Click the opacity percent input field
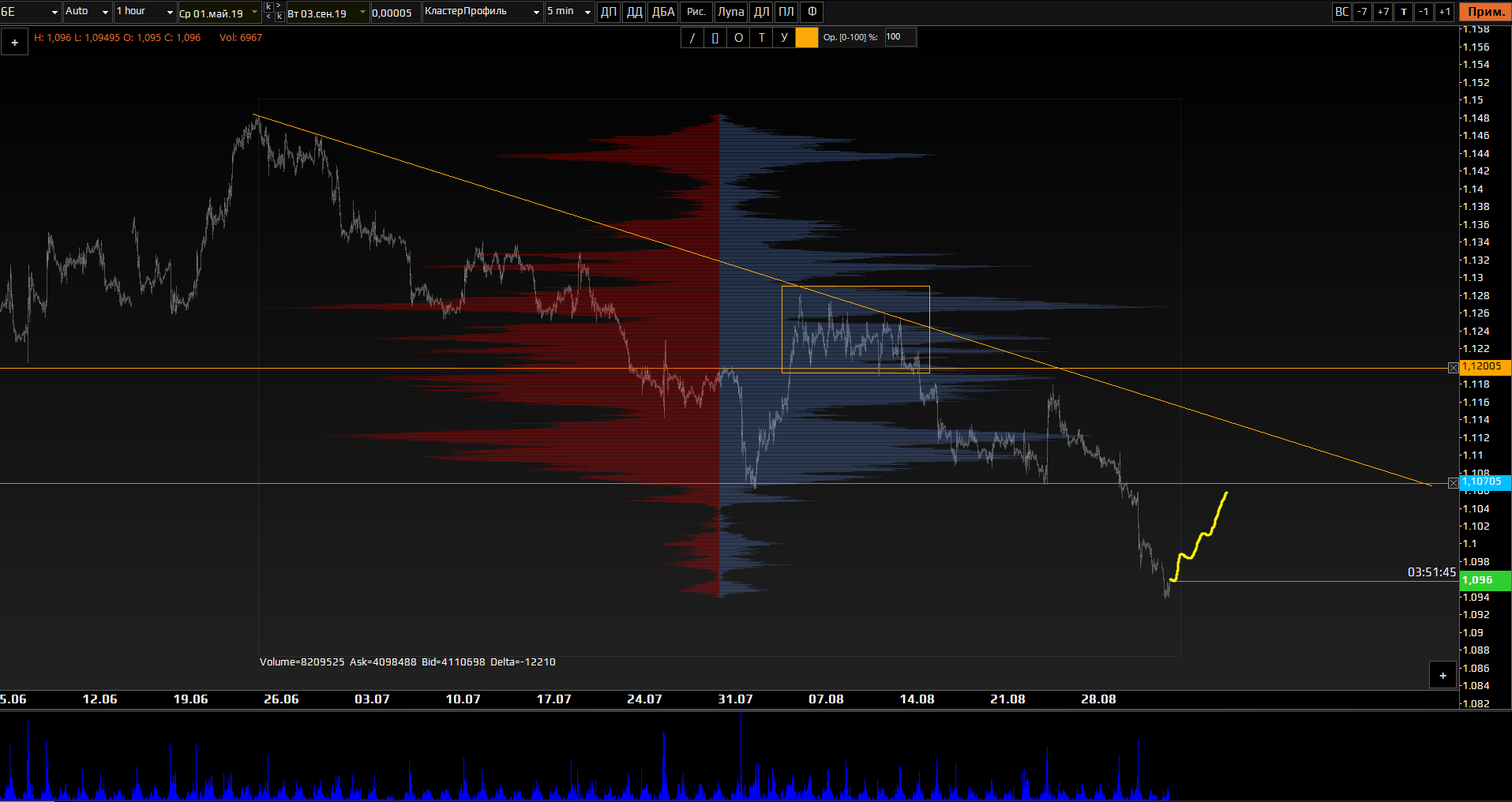Image resolution: width=1512 pixels, height=802 pixels. (x=899, y=37)
